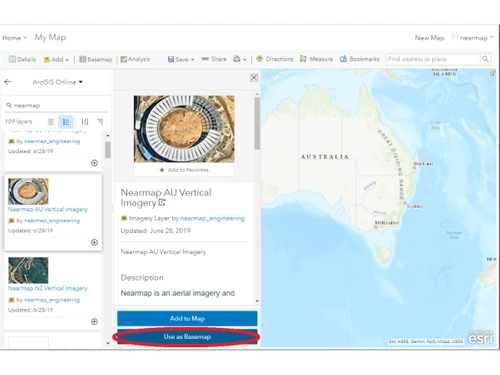Click the Nearmap AU Vertical Imagery list thumbnail

click(28, 191)
